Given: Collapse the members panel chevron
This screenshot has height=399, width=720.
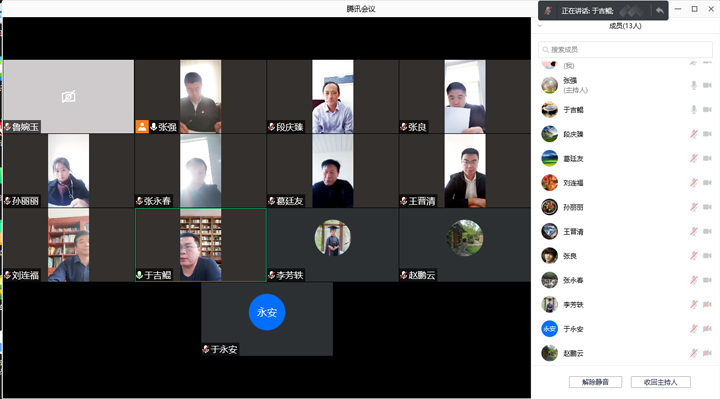Looking at the screenshot, I should (x=540, y=26).
